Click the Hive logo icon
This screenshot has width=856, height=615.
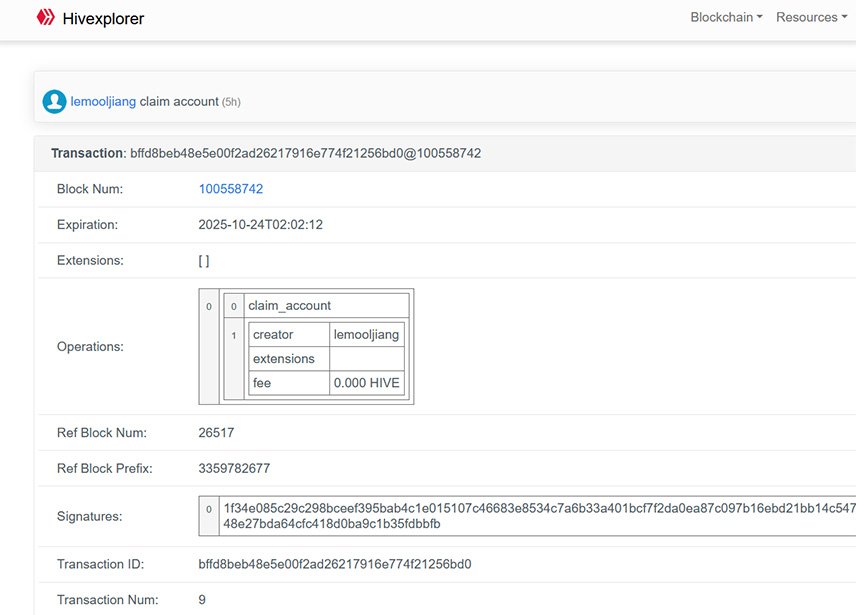pos(45,18)
